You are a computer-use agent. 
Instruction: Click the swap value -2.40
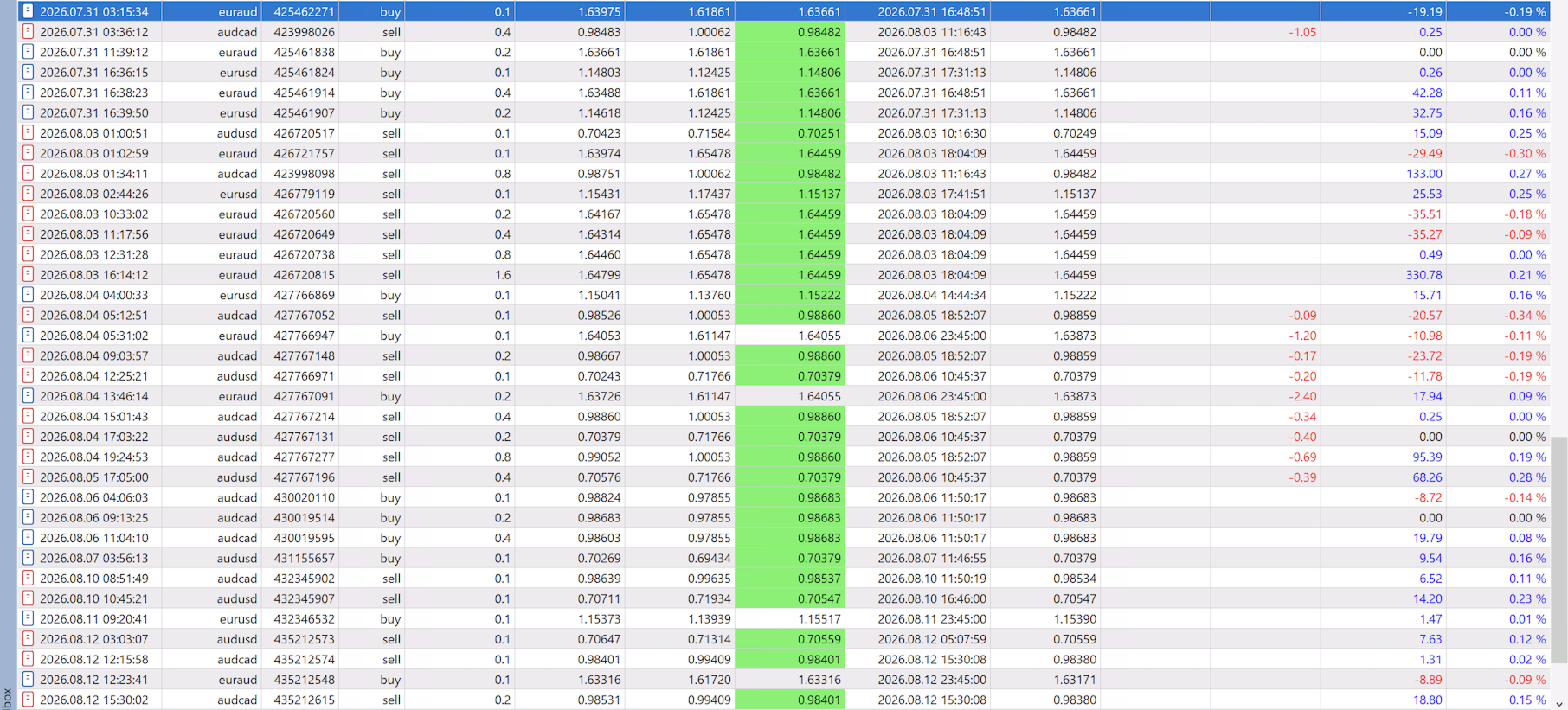click(x=1302, y=396)
